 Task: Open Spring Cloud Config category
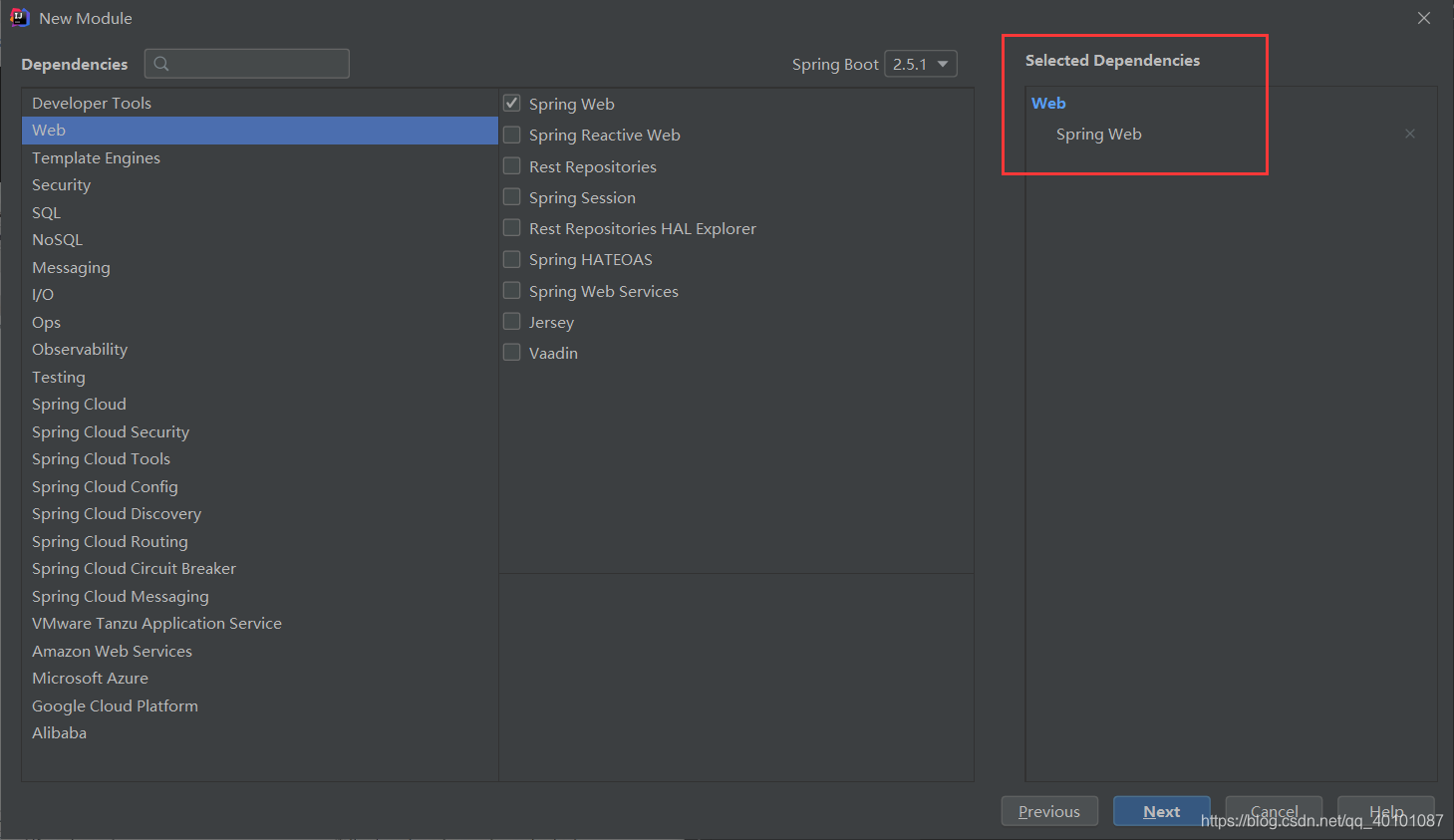[x=260, y=486]
